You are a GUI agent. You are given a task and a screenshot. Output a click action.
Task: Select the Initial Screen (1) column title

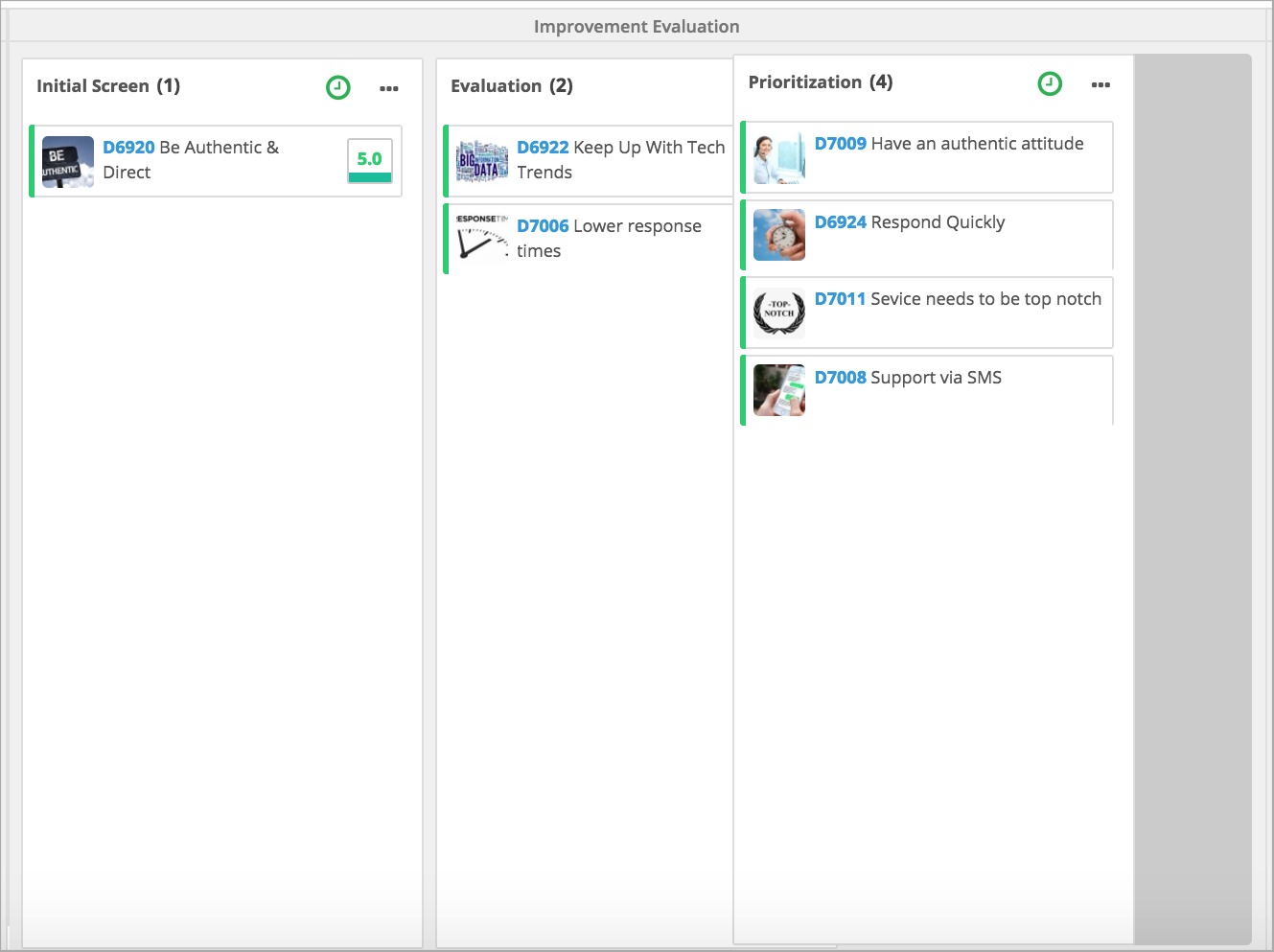coord(108,86)
